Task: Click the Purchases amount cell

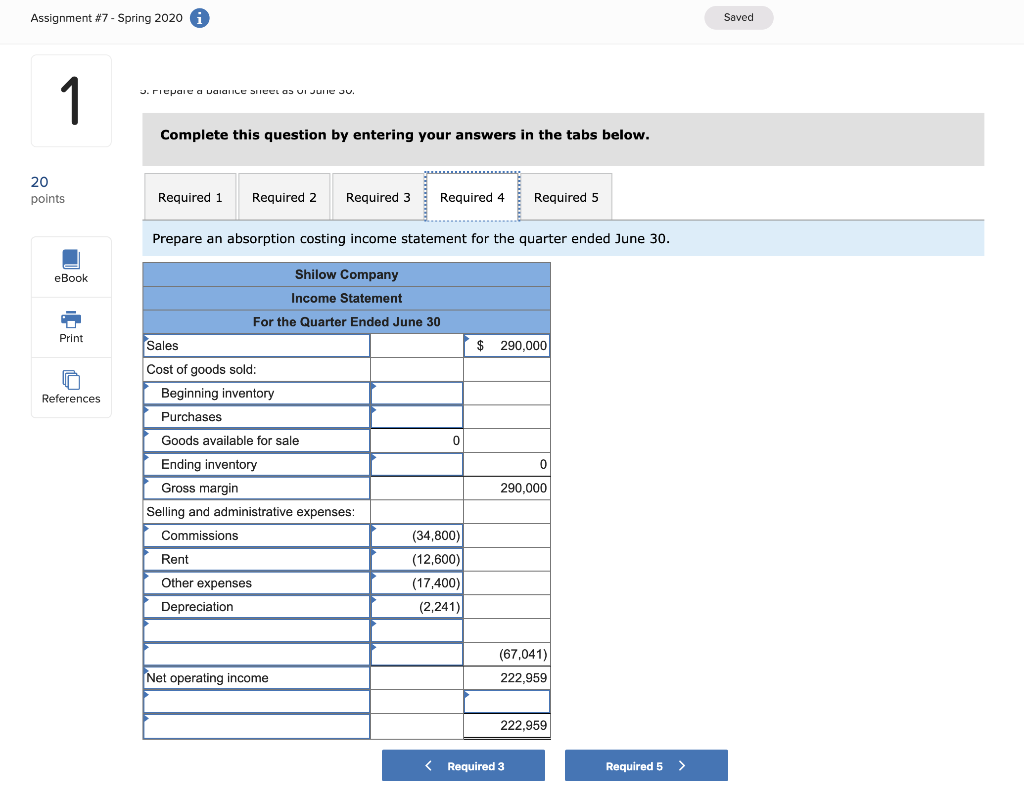Action: pyautogui.click(x=416, y=416)
